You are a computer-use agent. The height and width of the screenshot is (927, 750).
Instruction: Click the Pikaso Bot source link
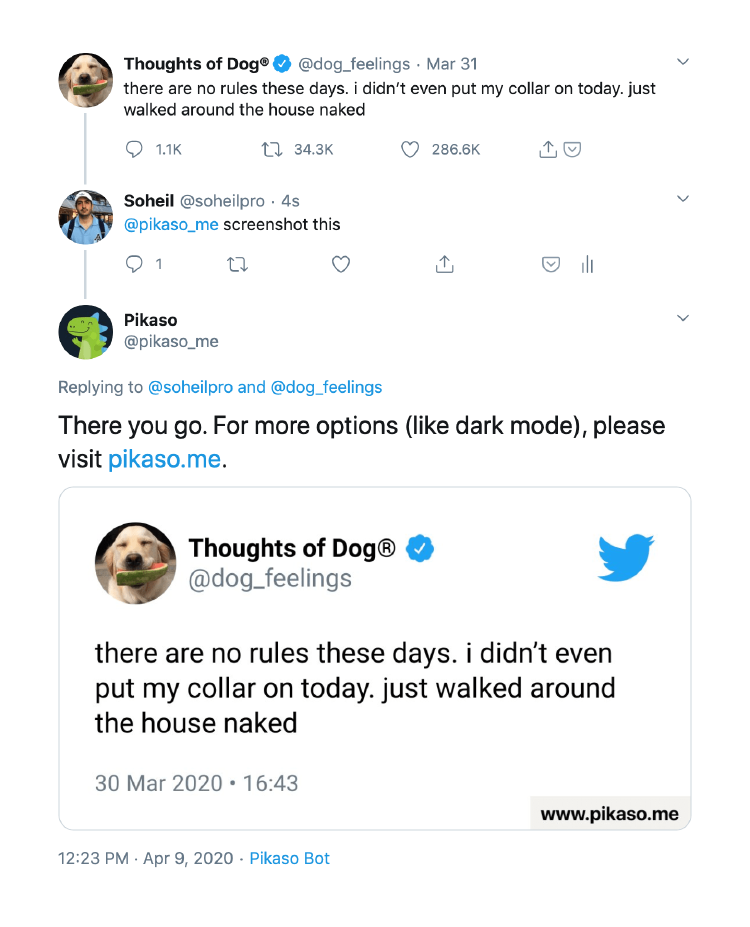[289, 858]
